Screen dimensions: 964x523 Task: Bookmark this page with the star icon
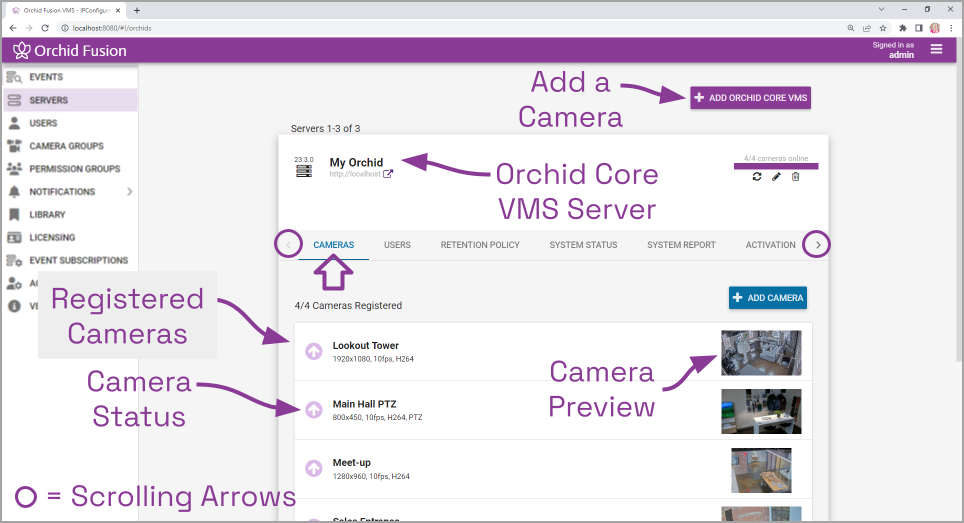(x=883, y=28)
